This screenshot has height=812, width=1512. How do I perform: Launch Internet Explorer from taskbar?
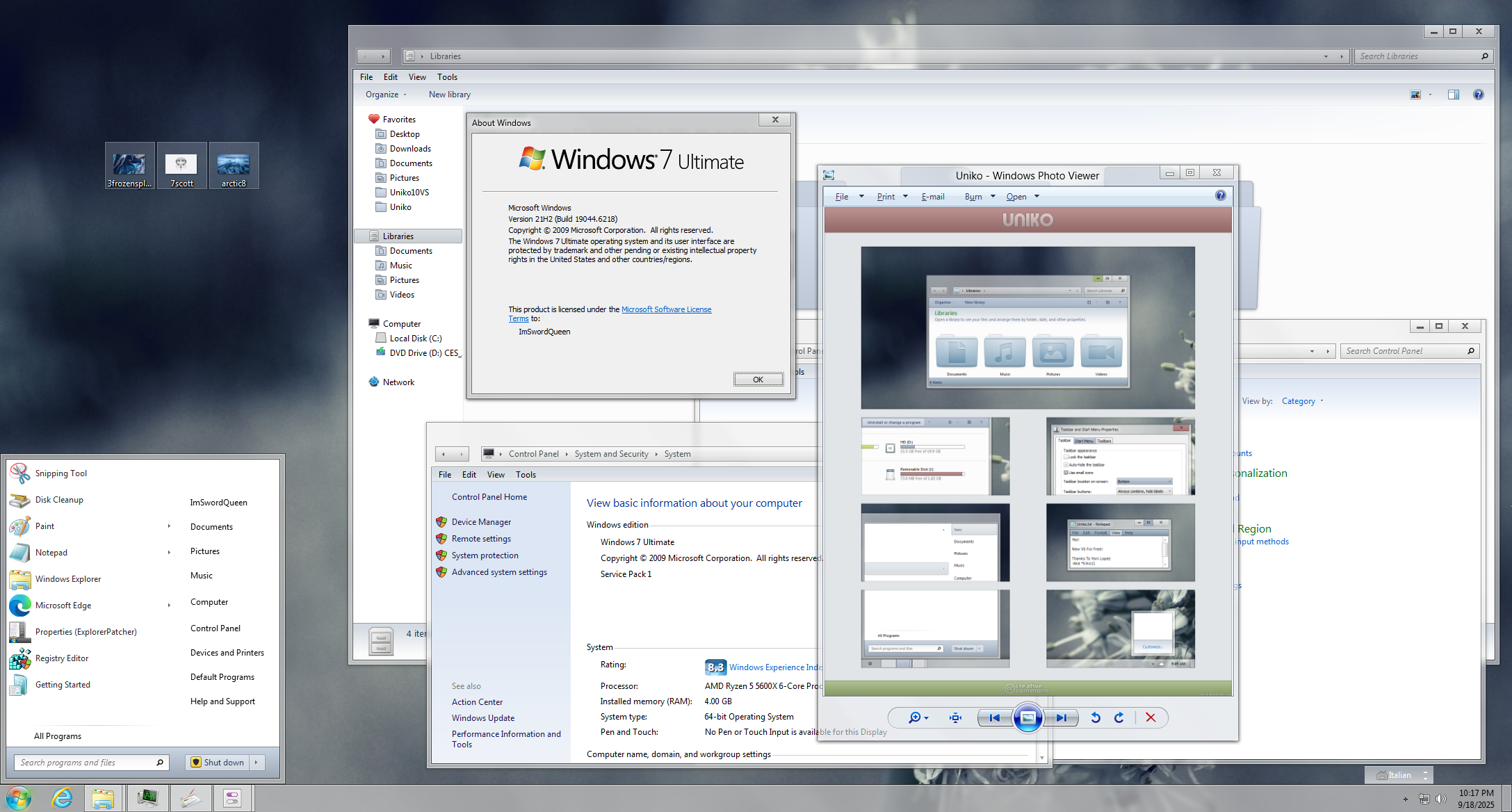(x=63, y=798)
